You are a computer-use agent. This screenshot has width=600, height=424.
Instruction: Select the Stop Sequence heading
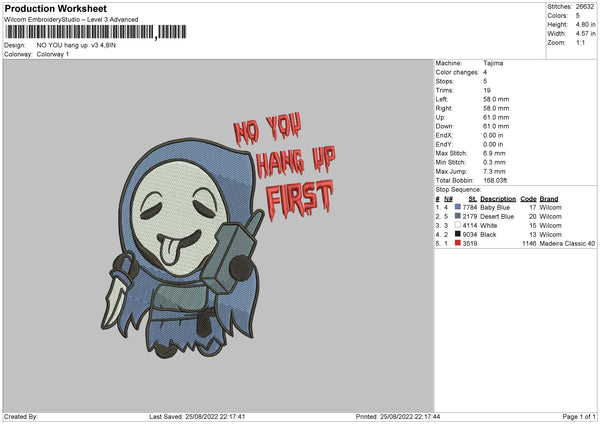point(458,190)
